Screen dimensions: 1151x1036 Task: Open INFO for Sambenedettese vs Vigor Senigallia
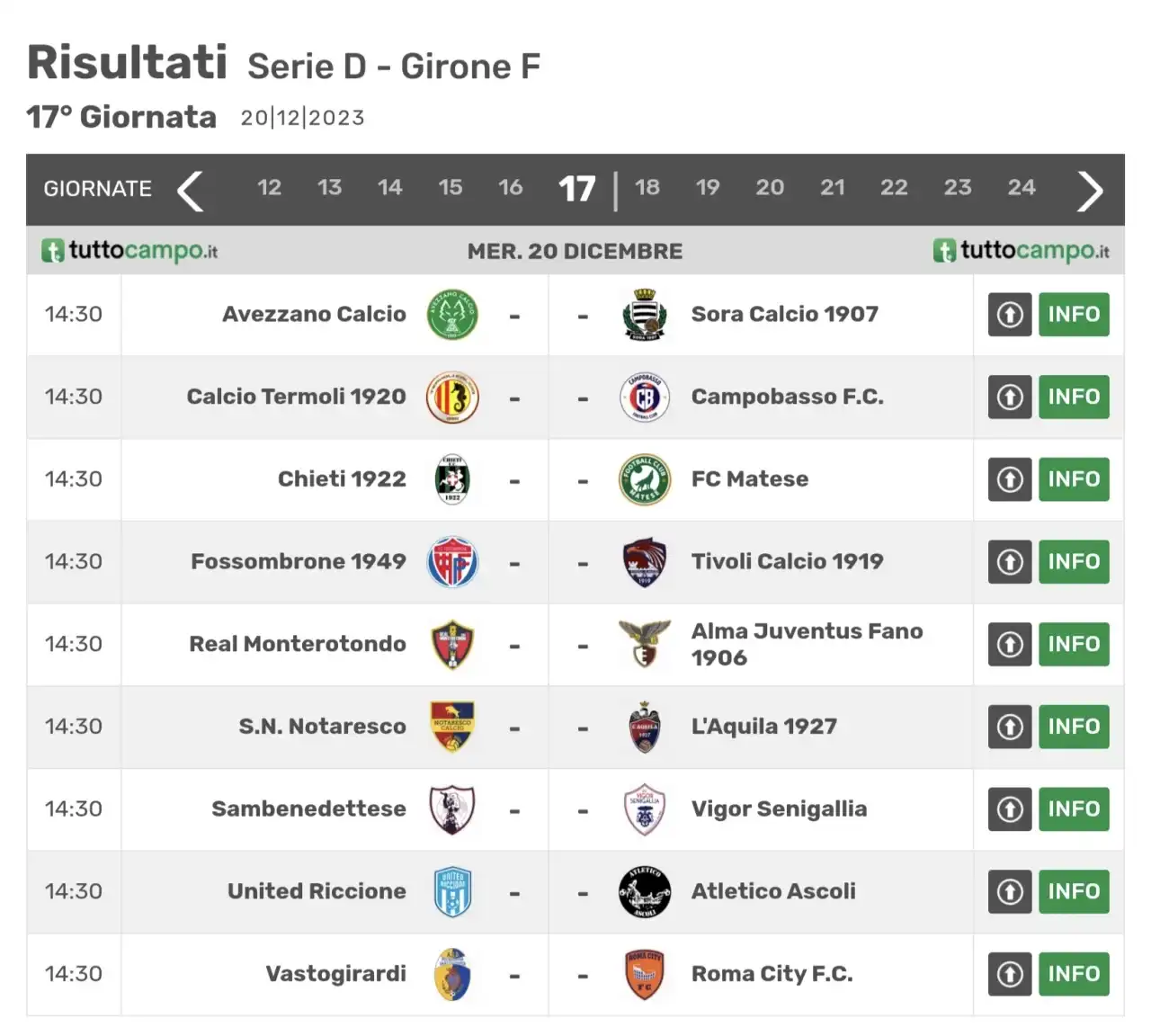1074,809
